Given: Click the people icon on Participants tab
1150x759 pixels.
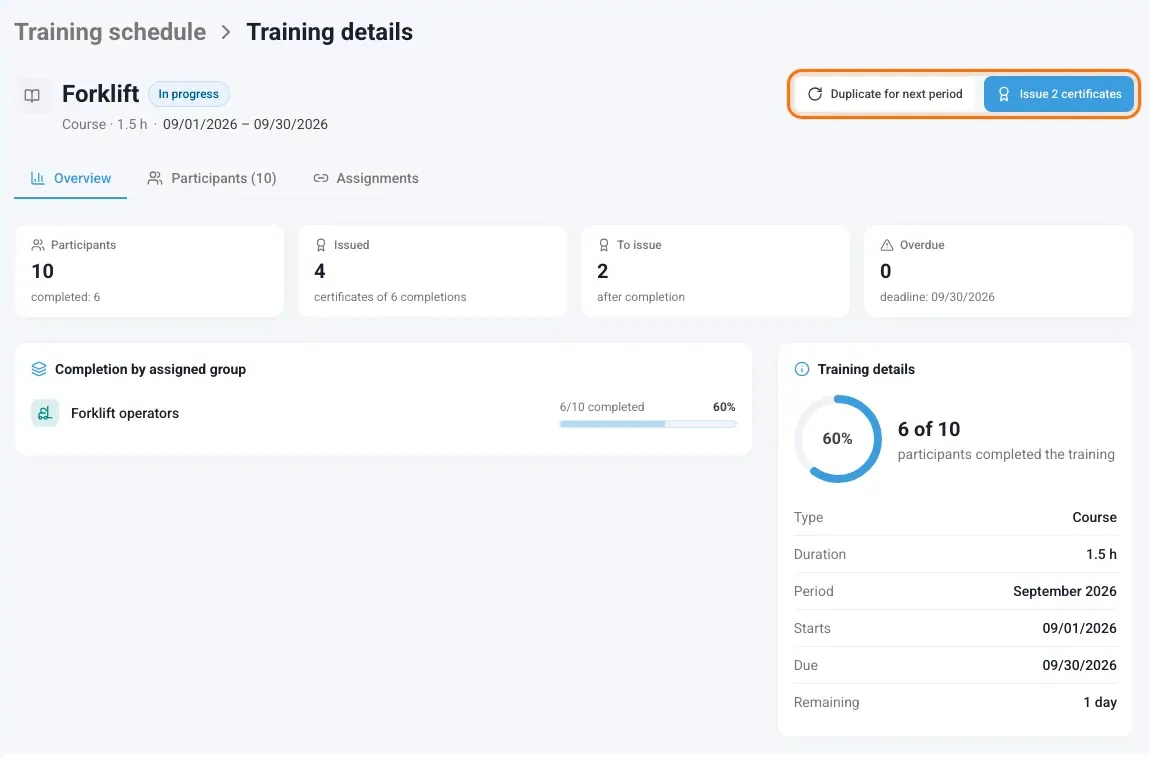Looking at the screenshot, I should (x=155, y=178).
